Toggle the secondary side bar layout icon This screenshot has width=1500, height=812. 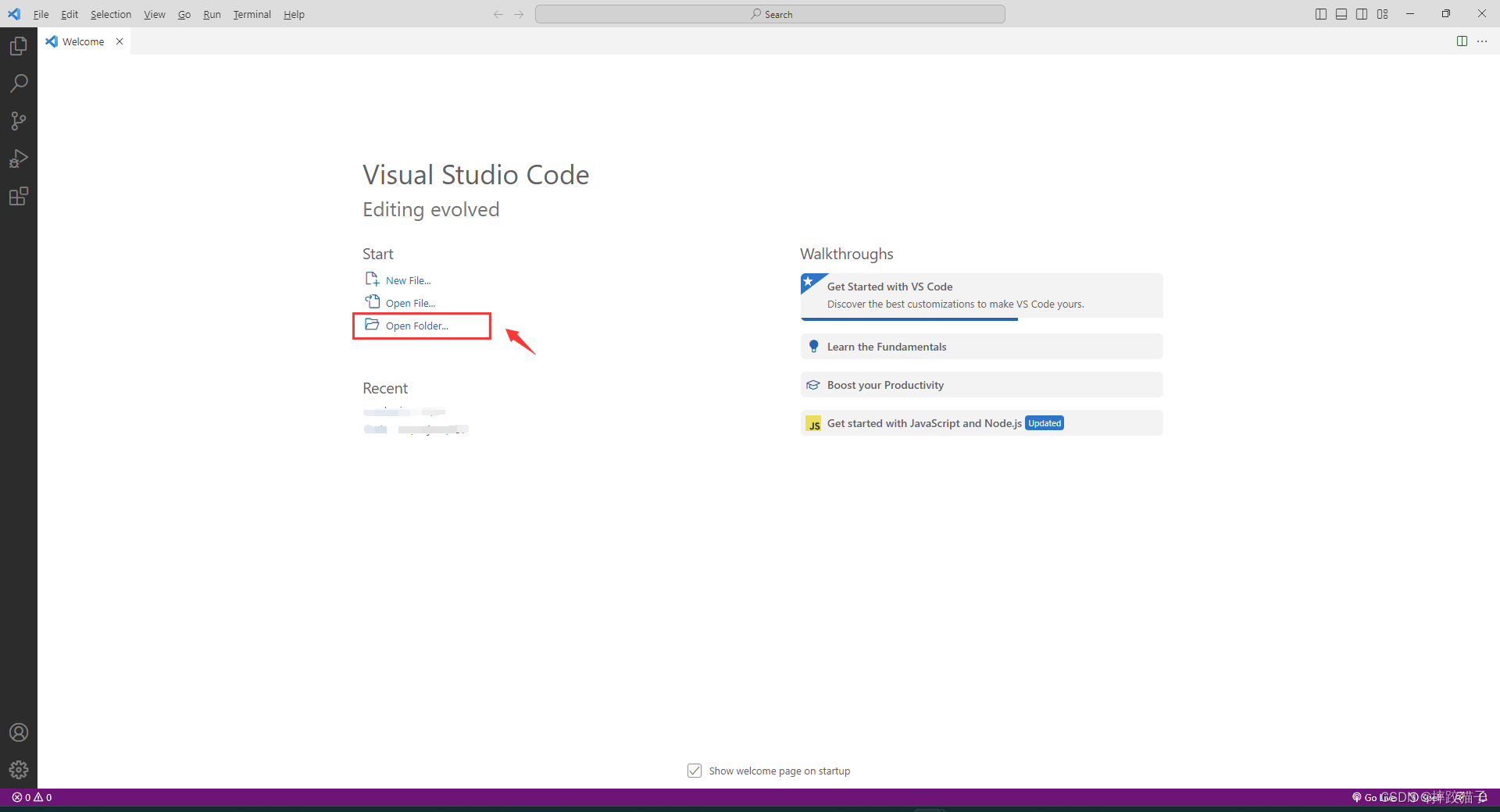click(1362, 14)
